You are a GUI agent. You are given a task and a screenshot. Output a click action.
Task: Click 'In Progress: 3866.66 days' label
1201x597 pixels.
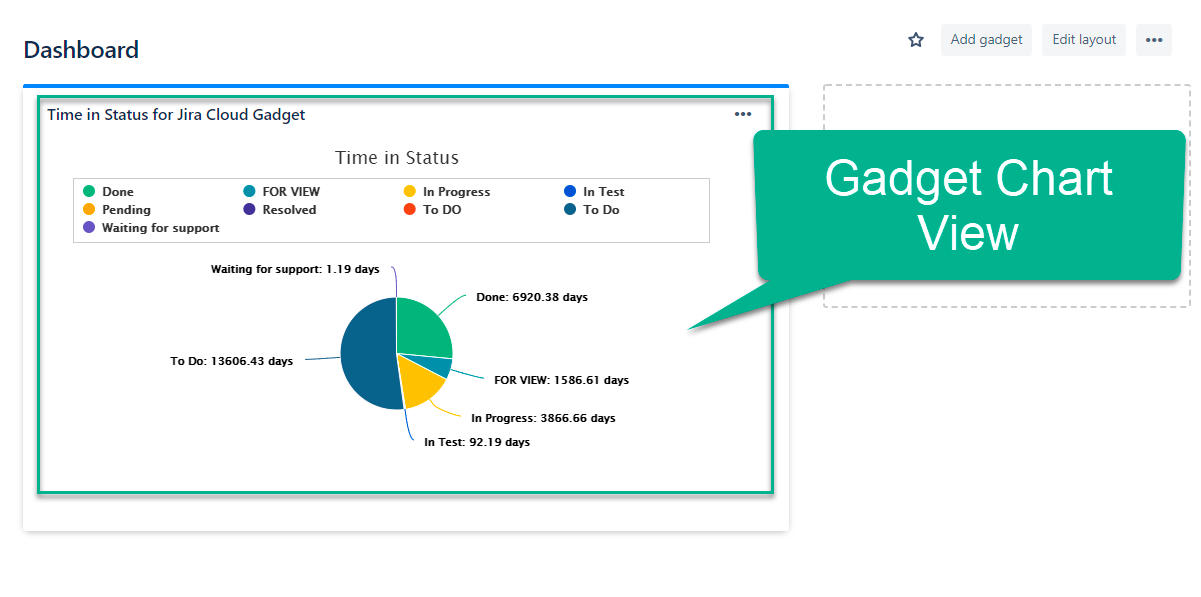click(x=544, y=418)
